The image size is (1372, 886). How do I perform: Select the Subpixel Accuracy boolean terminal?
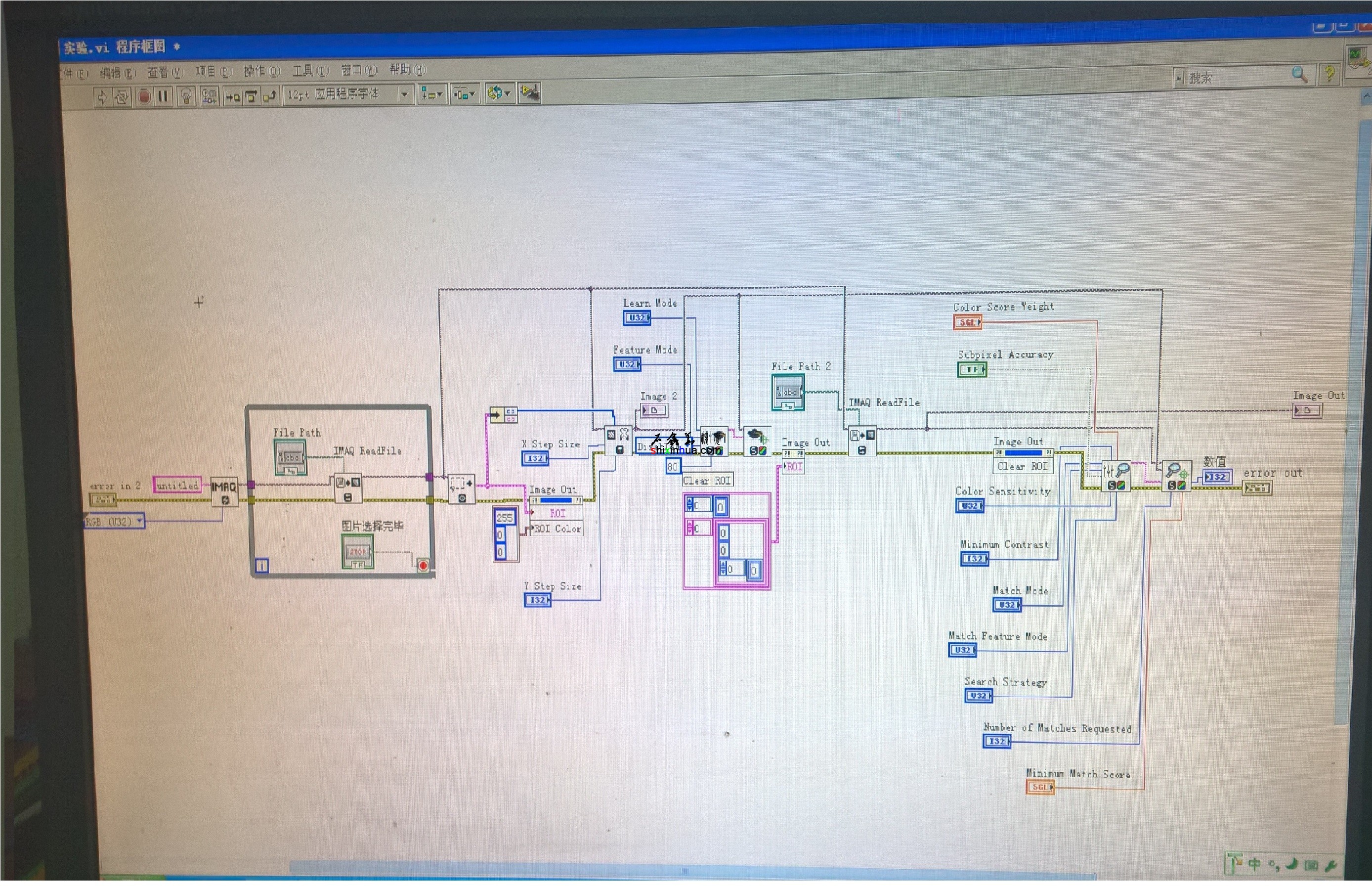tap(972, 369)
